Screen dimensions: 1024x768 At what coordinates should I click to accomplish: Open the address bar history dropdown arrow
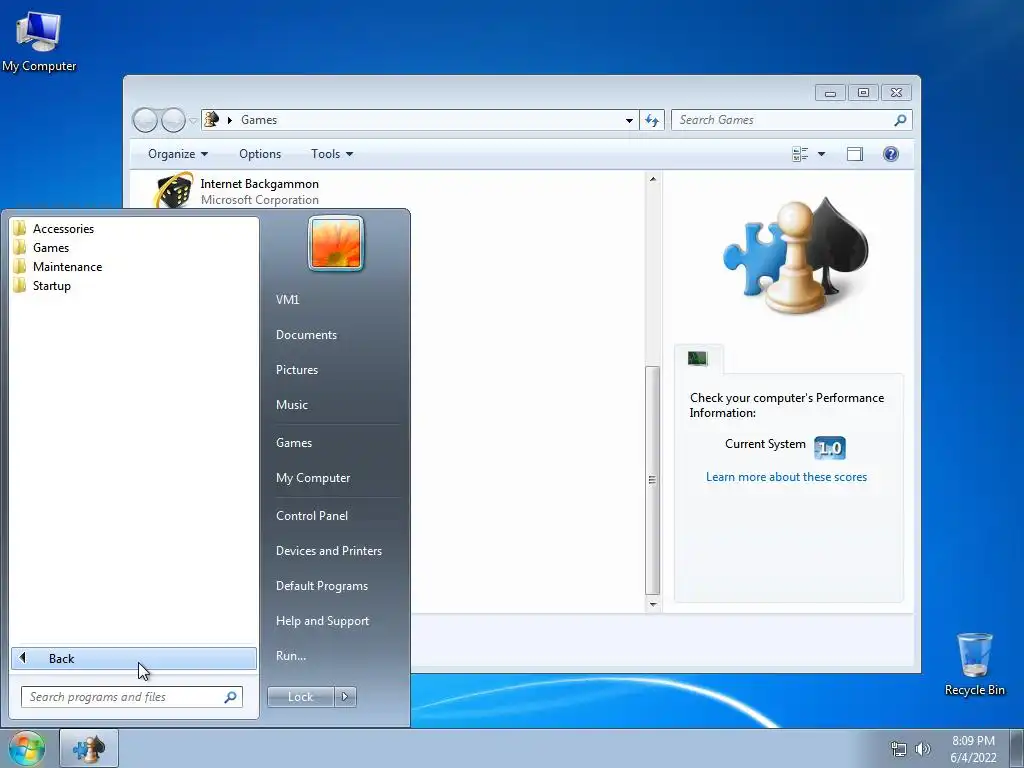pos(629,120)
